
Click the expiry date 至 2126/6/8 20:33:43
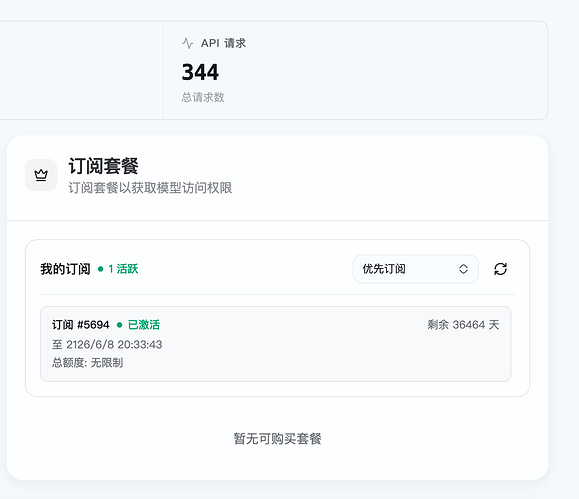tap(107, 345)
